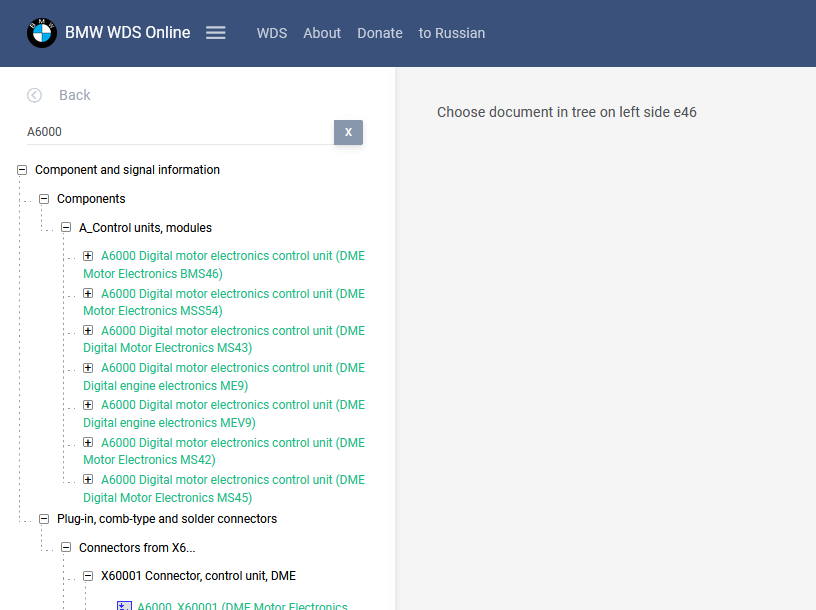Open A6000 Motor Electronics MS42 link
This screenshot has height=610, width=816.
(224, 451)
